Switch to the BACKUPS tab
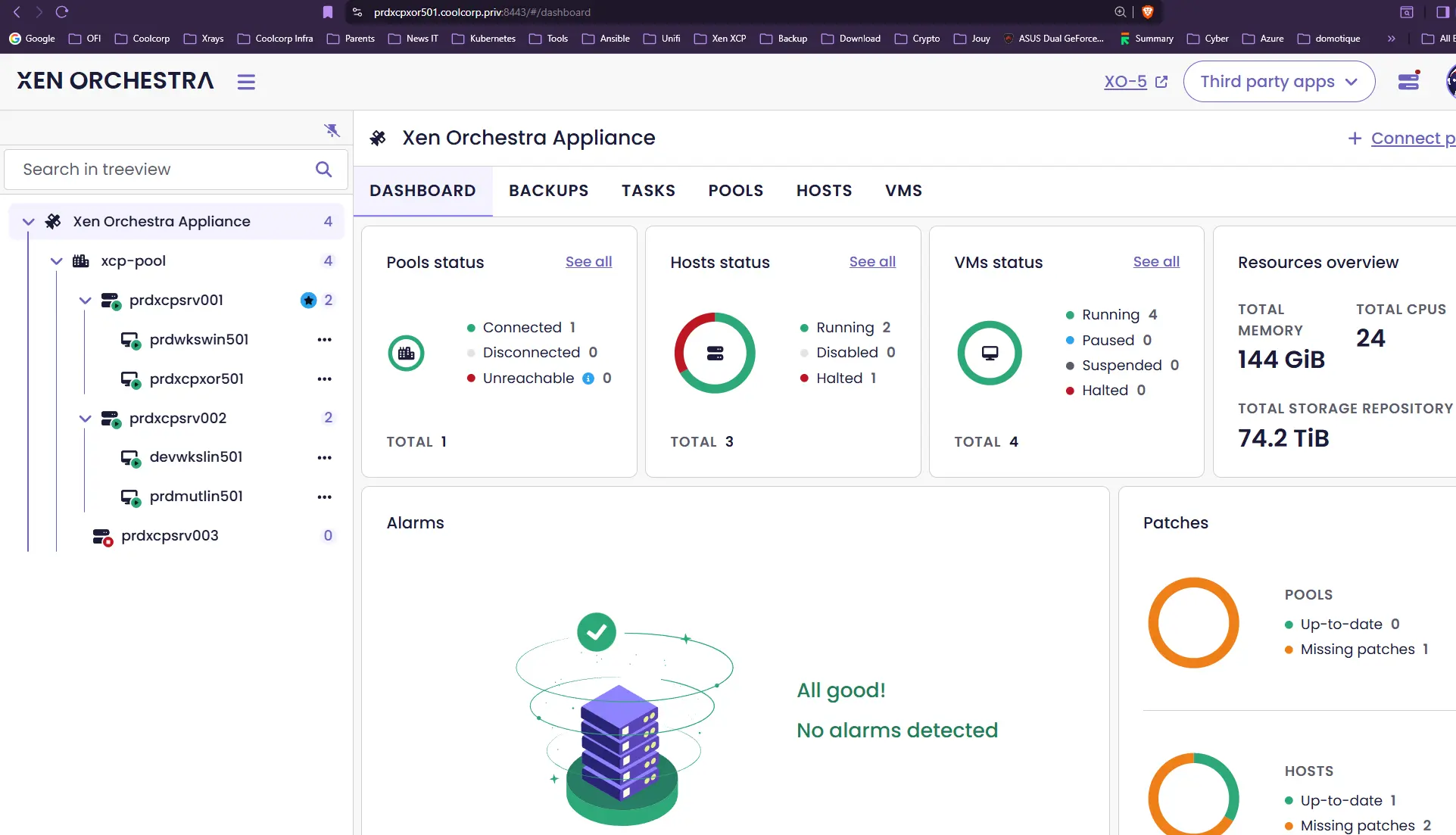This screenshot has width=1456, height=835. (x=548, y=191)
